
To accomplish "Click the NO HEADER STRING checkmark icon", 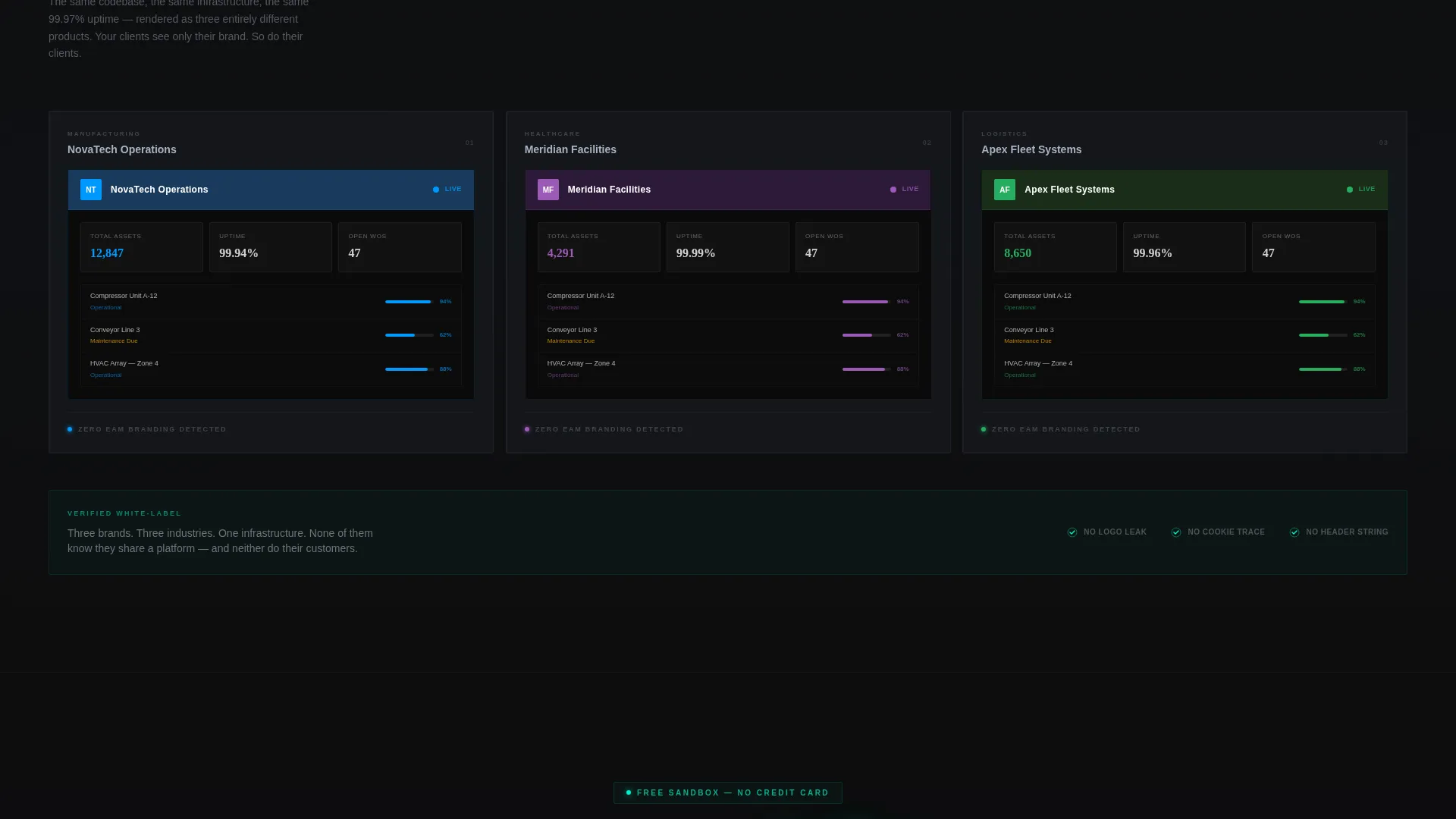I will (x=1294, y=532).
